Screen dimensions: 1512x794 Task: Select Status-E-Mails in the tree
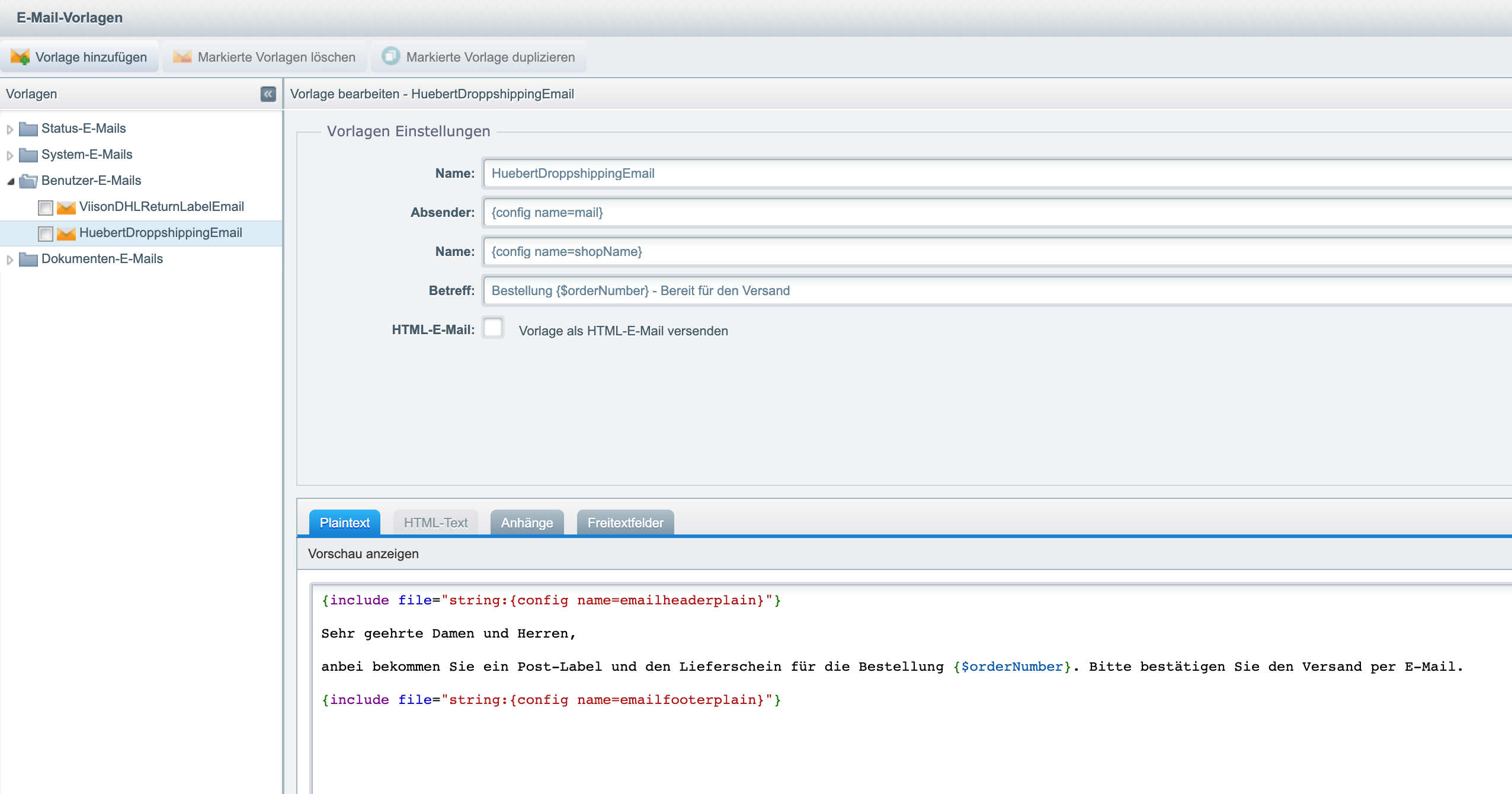84,128
